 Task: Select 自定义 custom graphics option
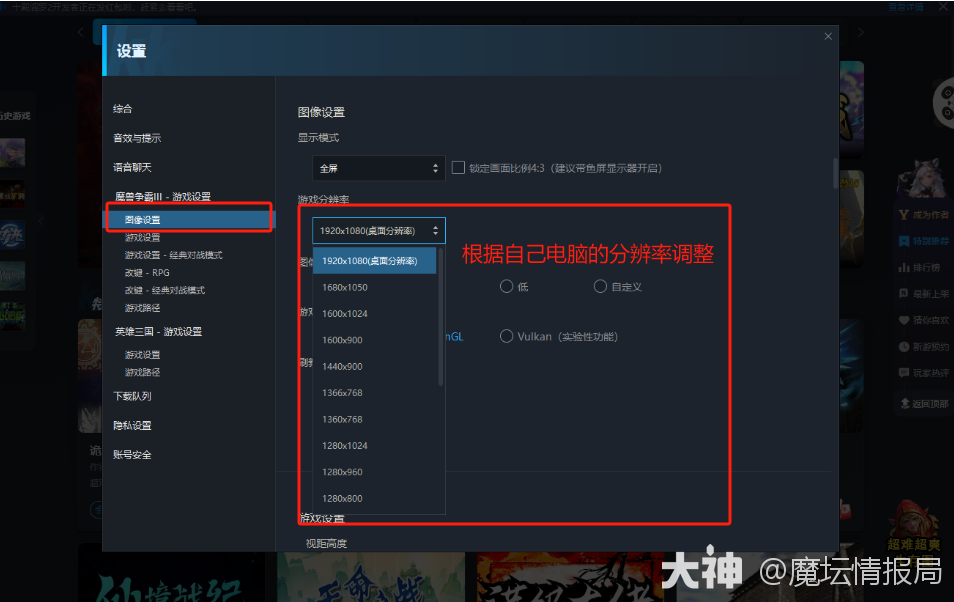(x=601, y=286)
